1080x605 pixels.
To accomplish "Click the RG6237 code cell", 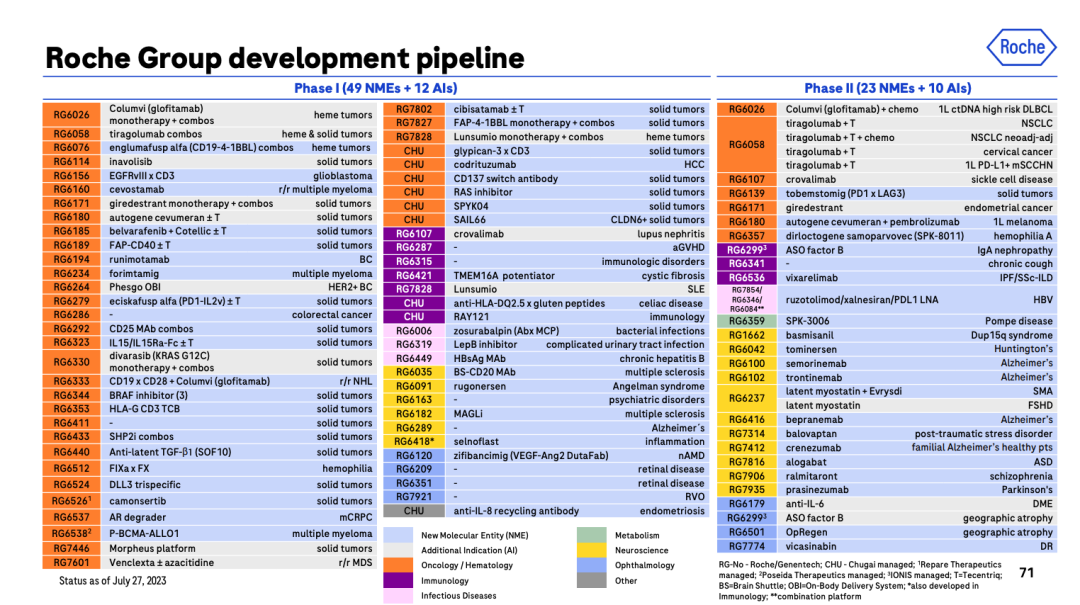I will [x=747, y=398].
